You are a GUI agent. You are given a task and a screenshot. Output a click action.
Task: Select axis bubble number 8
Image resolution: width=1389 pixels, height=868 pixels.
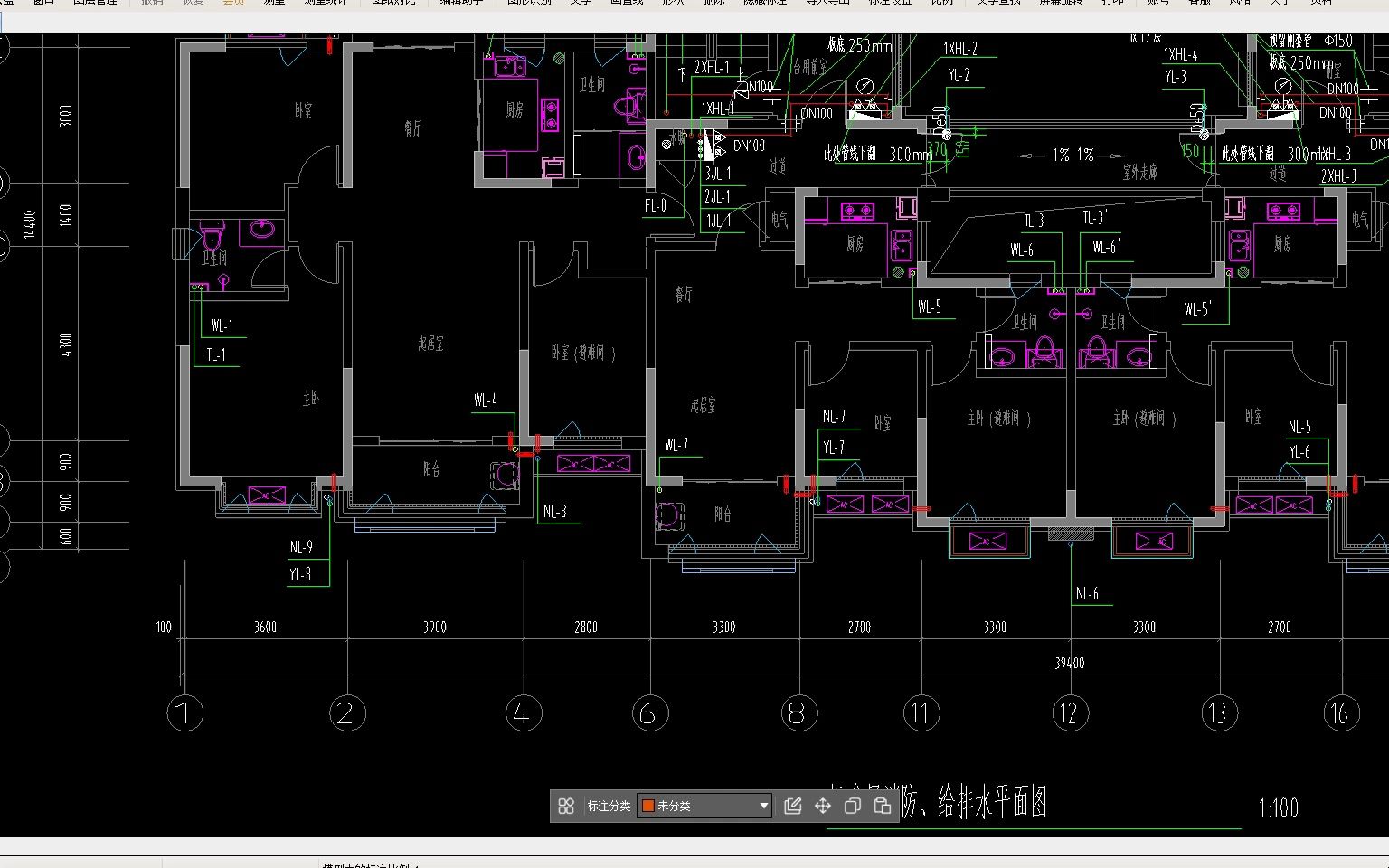pos(798,713)
